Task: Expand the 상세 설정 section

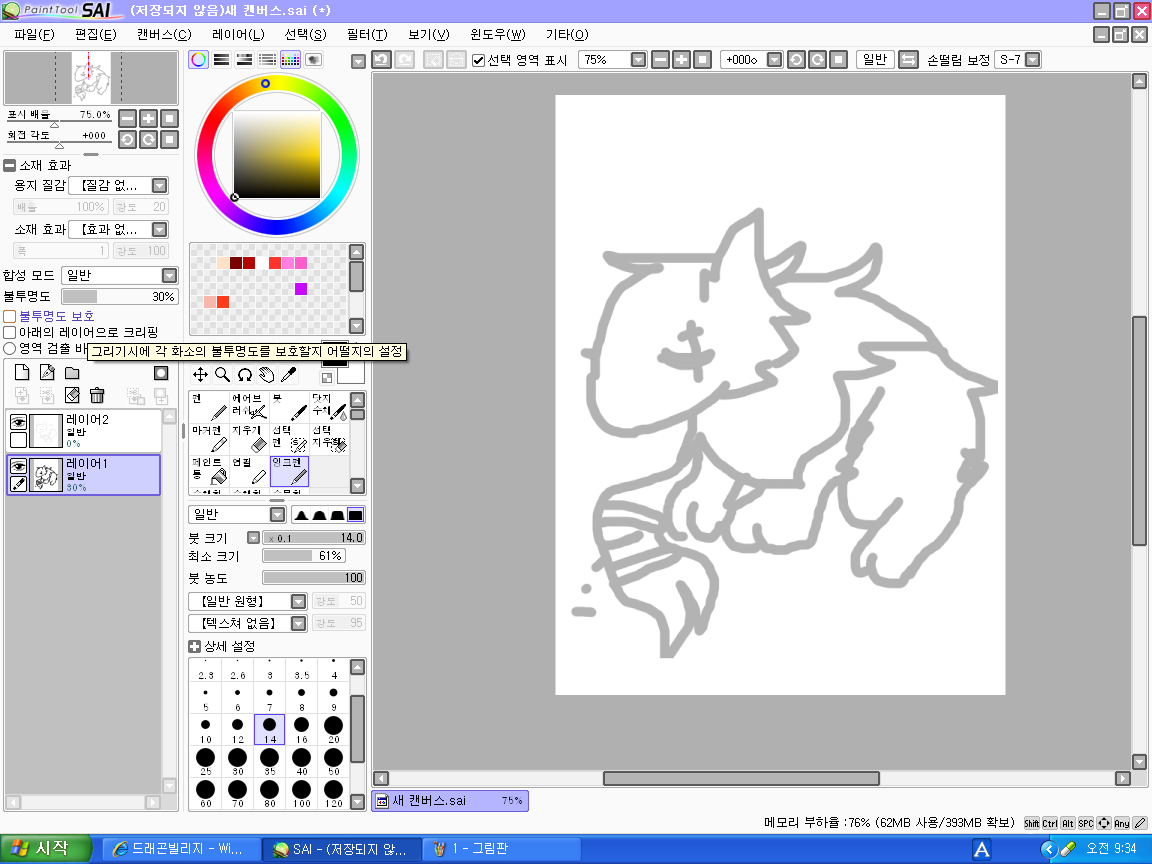Action: [x=195, y=646]
